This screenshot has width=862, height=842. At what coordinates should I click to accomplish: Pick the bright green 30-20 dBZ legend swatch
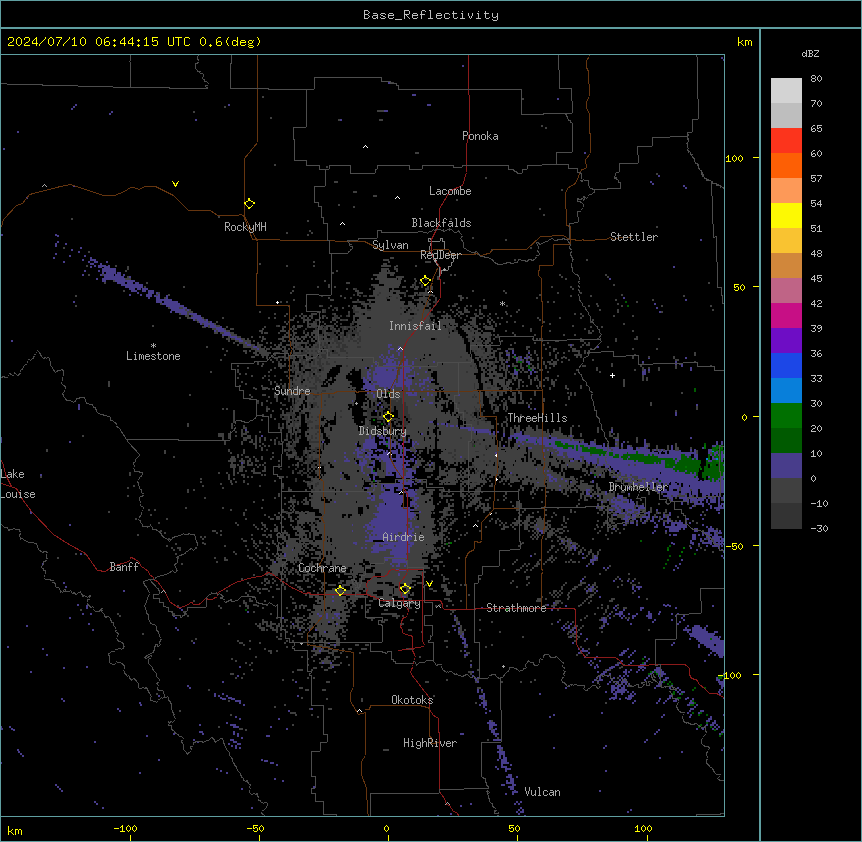[x=786, y=416]
